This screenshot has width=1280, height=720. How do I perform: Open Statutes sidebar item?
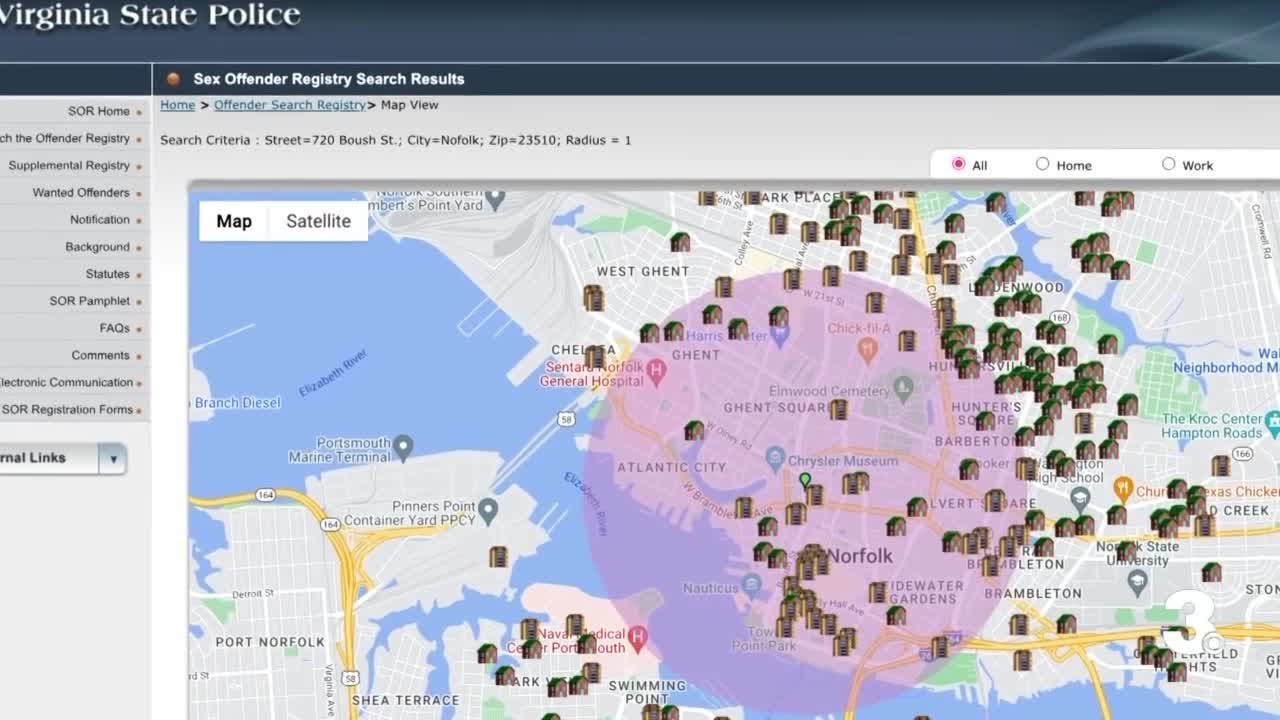click(x=107, y=273)
